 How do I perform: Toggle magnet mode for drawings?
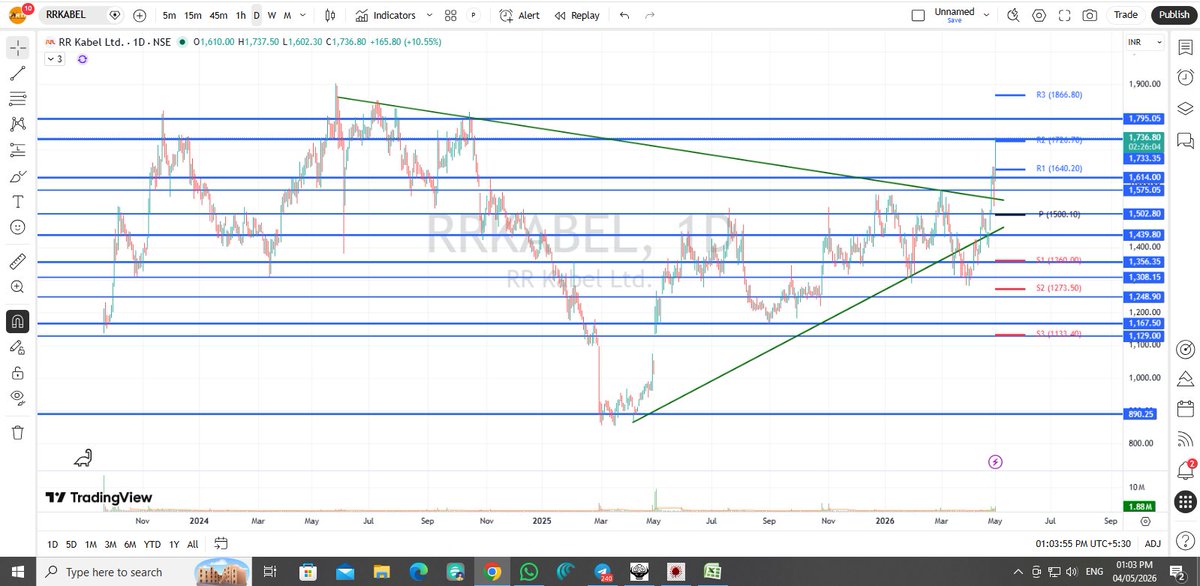(x=17, y=321)
